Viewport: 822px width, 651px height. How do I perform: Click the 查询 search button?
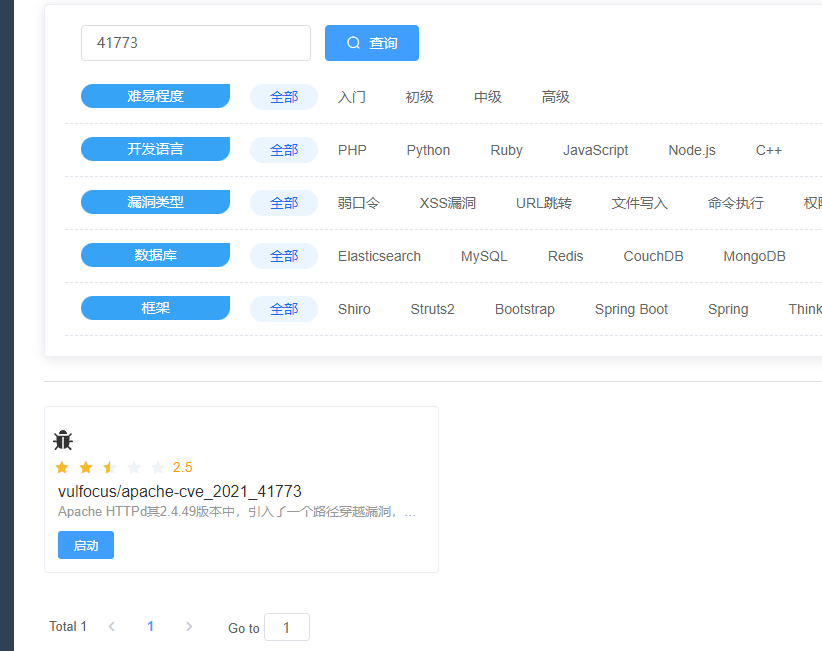tap(371, 43)
